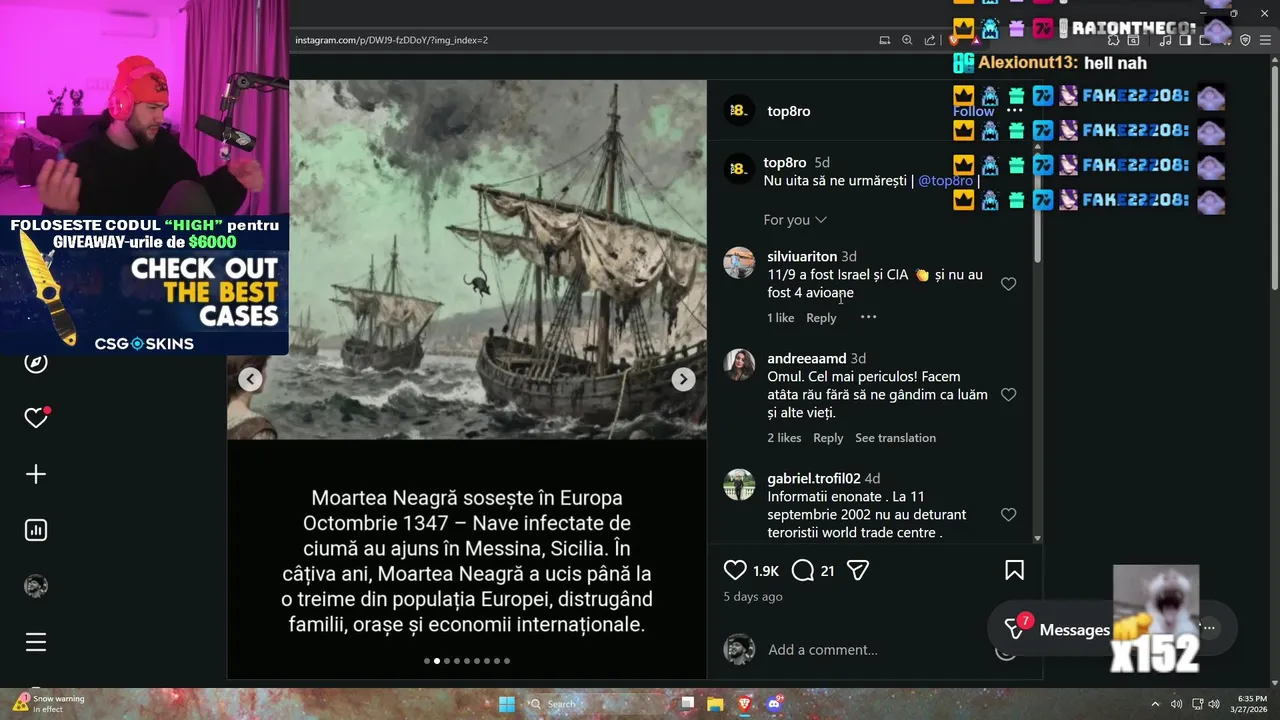1280x720 pixels.
Task: View the 1.9K likes count
Action: (766, 571)
